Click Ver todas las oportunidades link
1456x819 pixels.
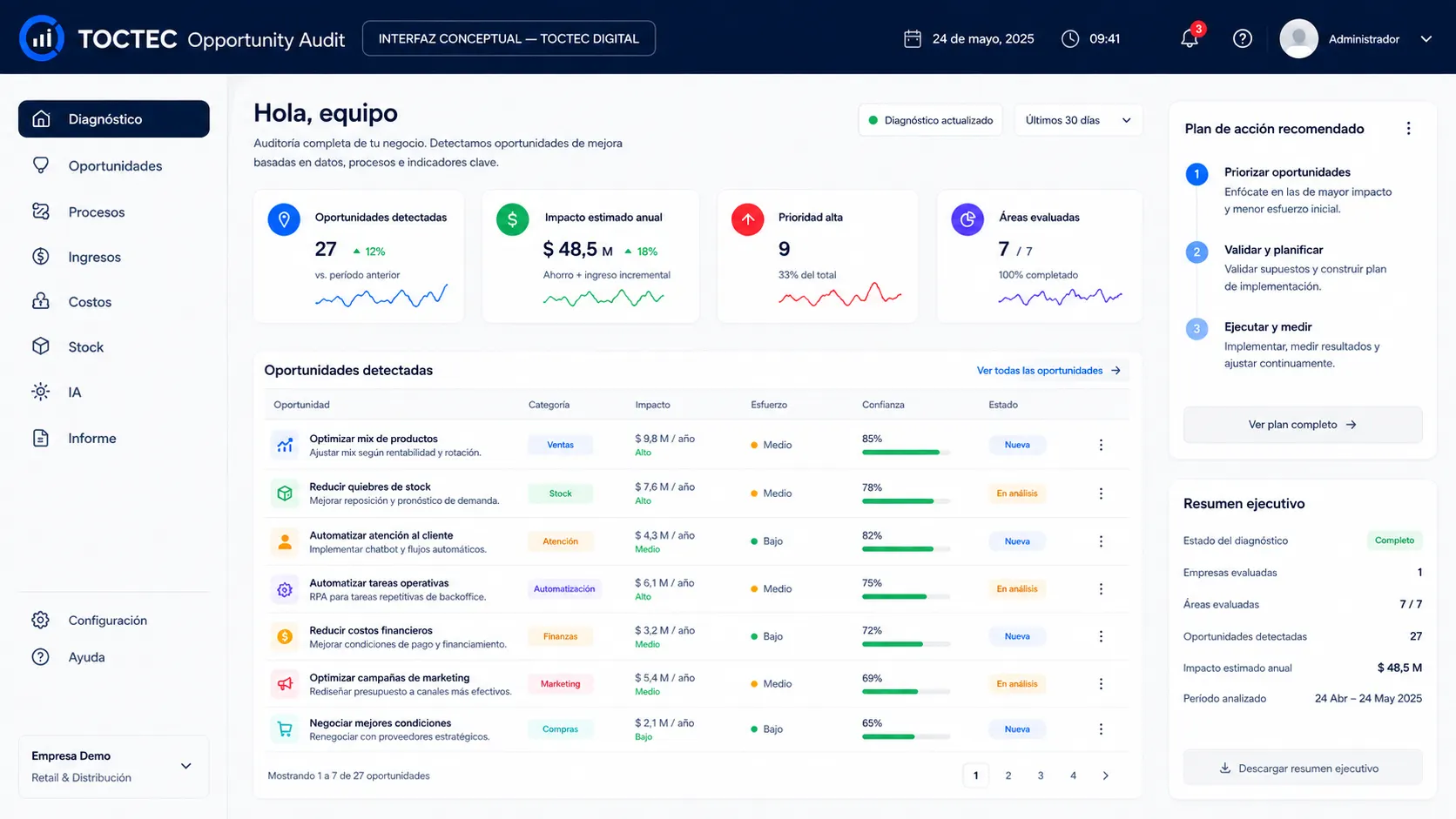1048,371
